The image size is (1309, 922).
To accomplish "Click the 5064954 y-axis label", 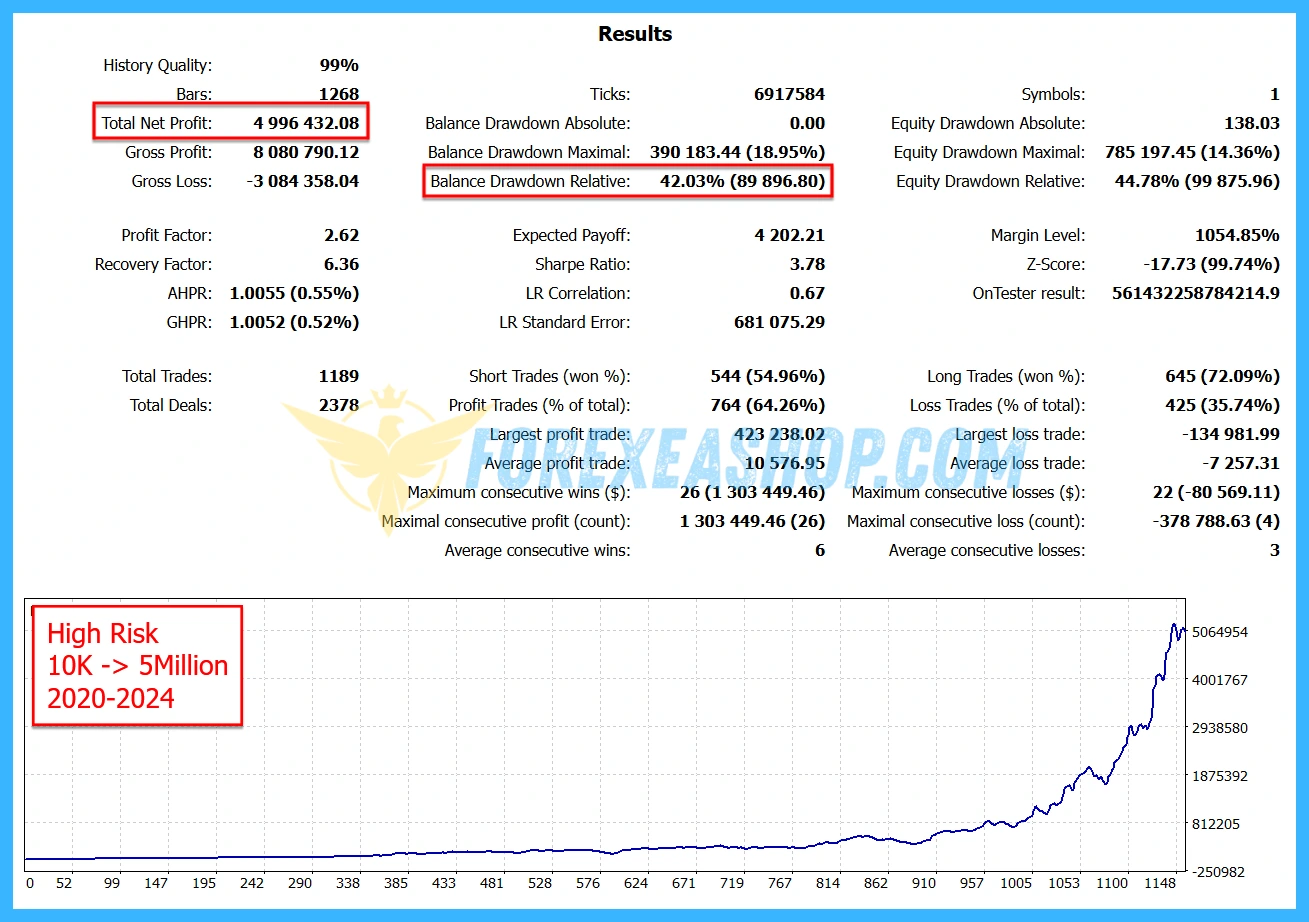I will [1219, 632].
